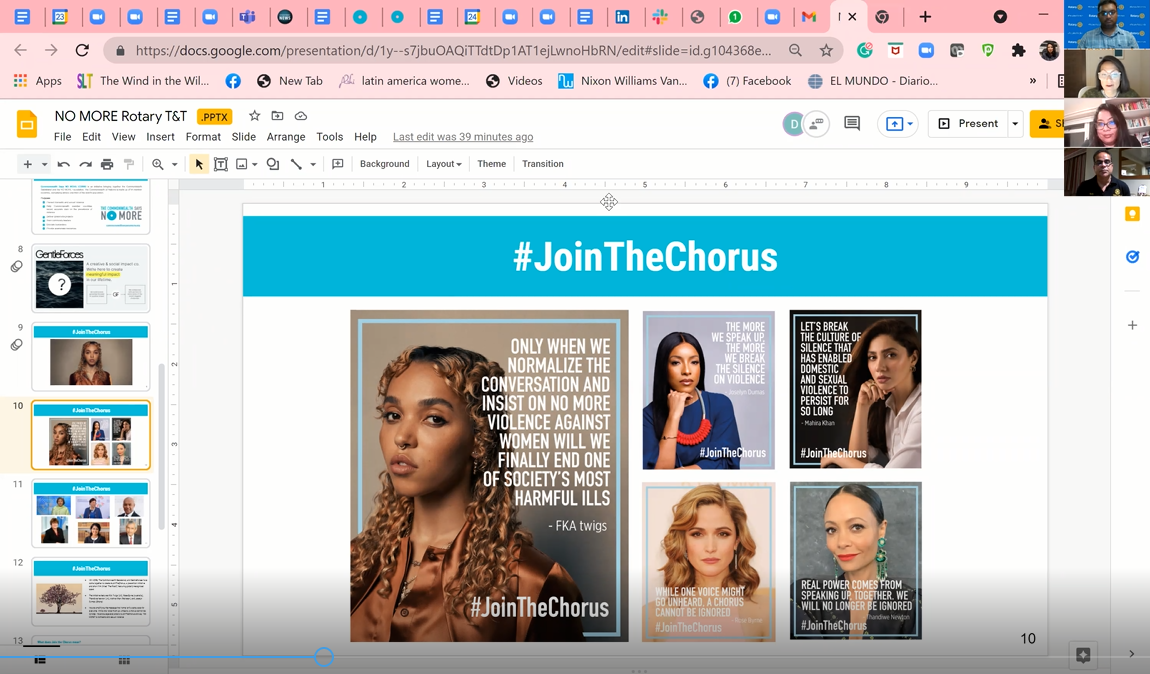Open the Arrange menu
Image resolution: width=1150 pixels, height=674 pixels.
click(x=285, y=137)
